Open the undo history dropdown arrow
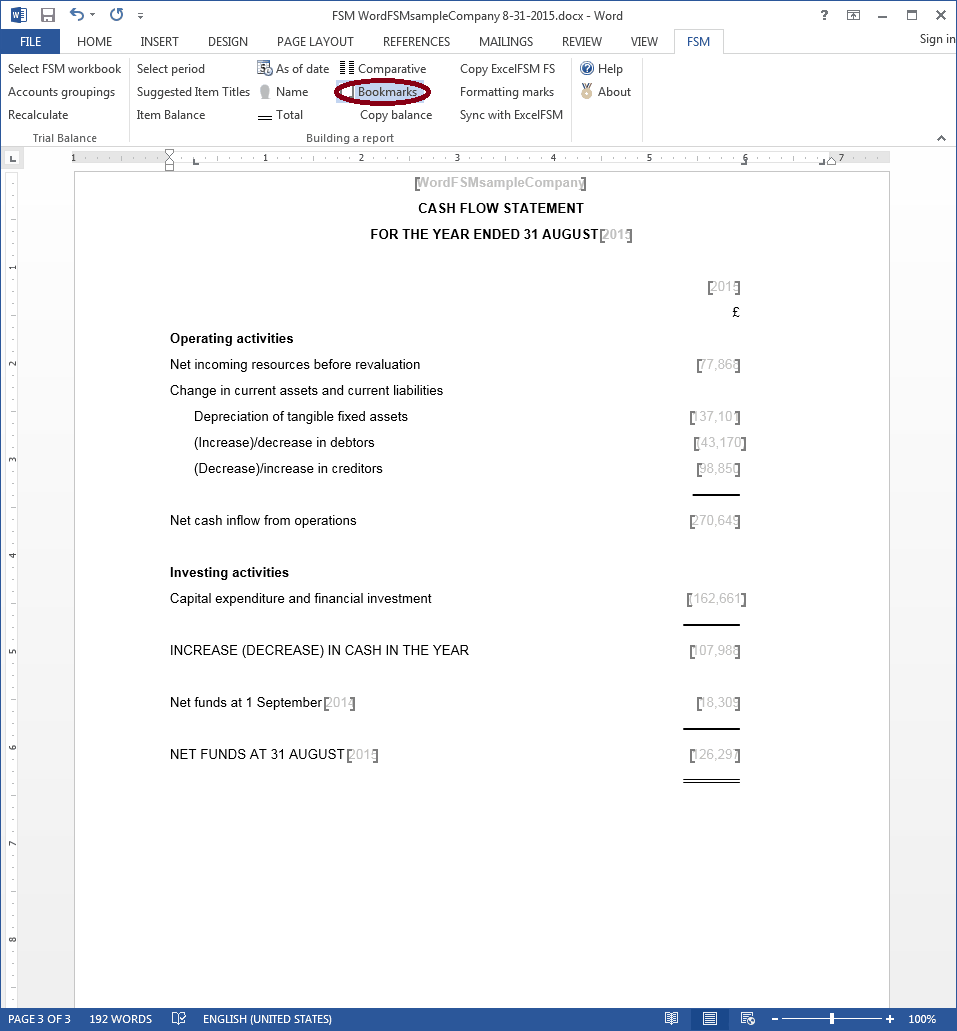 click(x=92, y=15)
